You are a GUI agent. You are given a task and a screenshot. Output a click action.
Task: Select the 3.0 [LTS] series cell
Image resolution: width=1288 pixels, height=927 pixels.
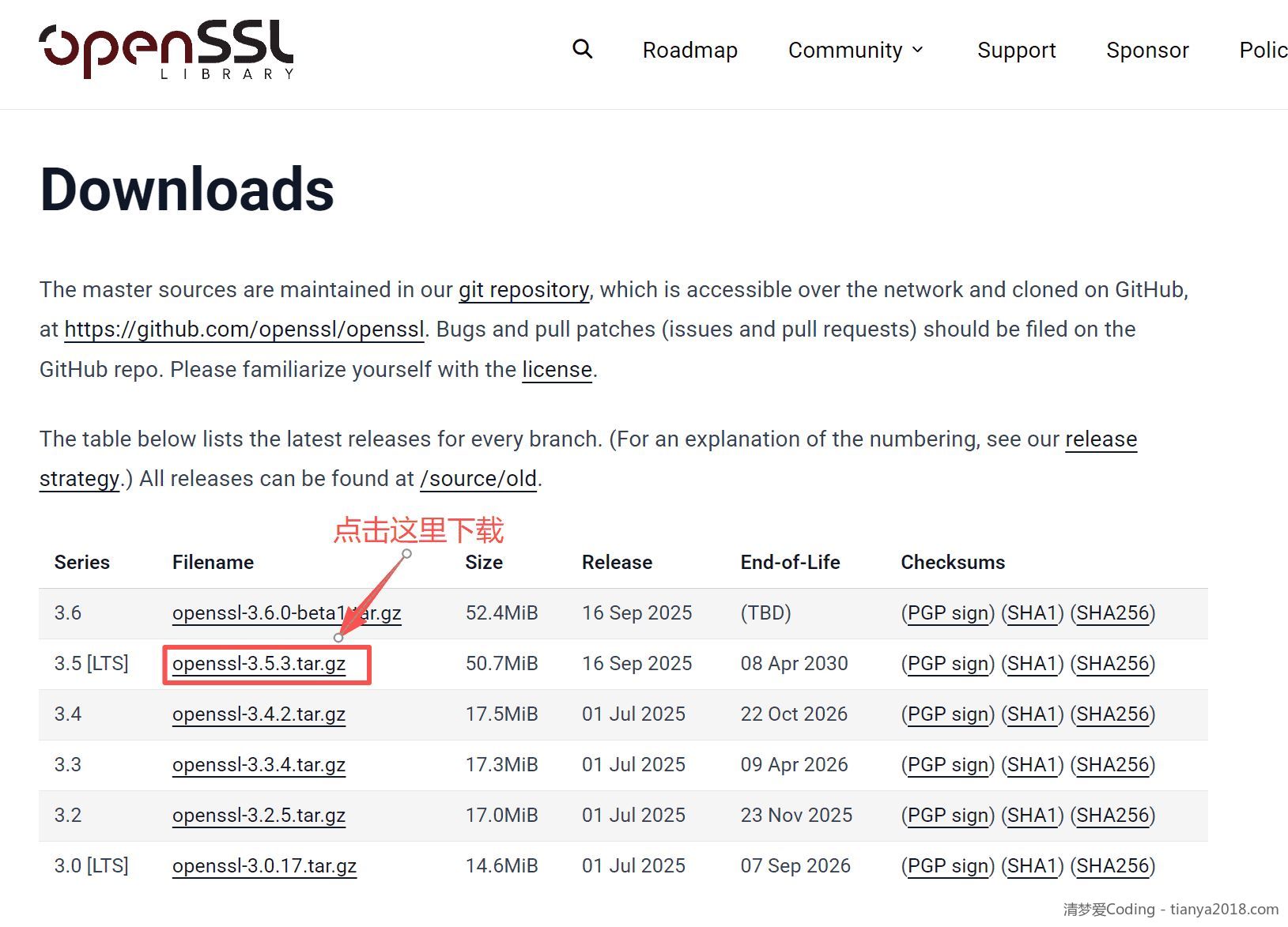91,866
